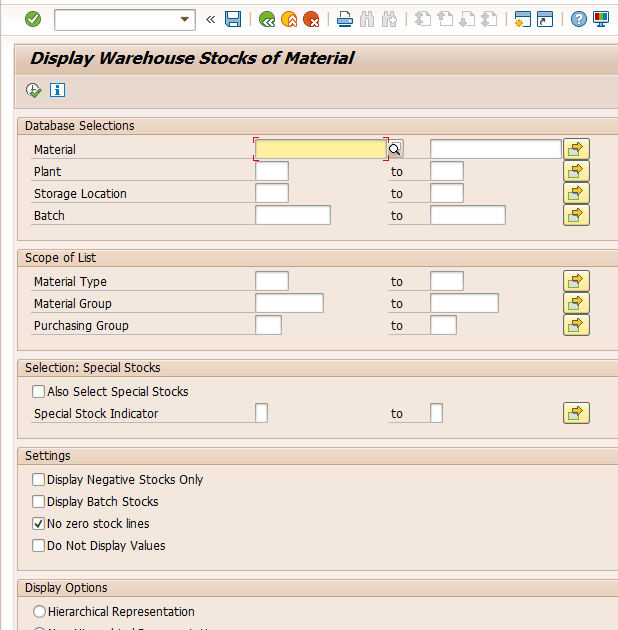Click the Customize Local Layout monitor icon

pos(601,19)
